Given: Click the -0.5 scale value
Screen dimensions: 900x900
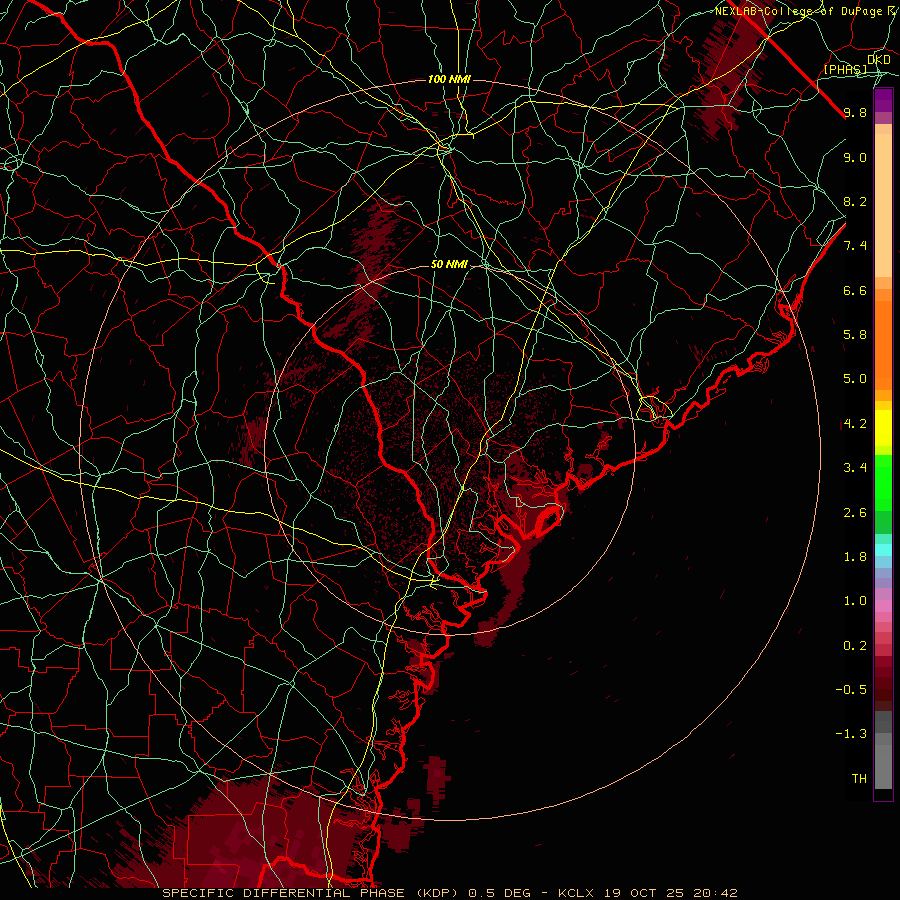Looking at the screenshot, I should 851,689.
